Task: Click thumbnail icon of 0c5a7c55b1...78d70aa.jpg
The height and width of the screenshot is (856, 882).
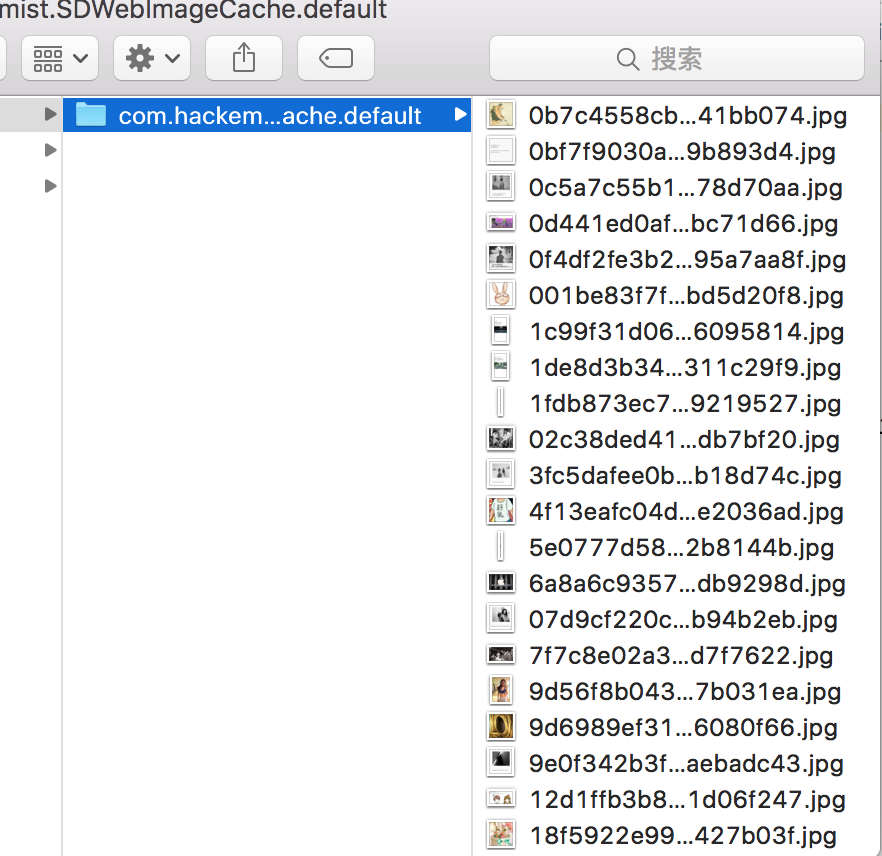Action: coord(500,187)
